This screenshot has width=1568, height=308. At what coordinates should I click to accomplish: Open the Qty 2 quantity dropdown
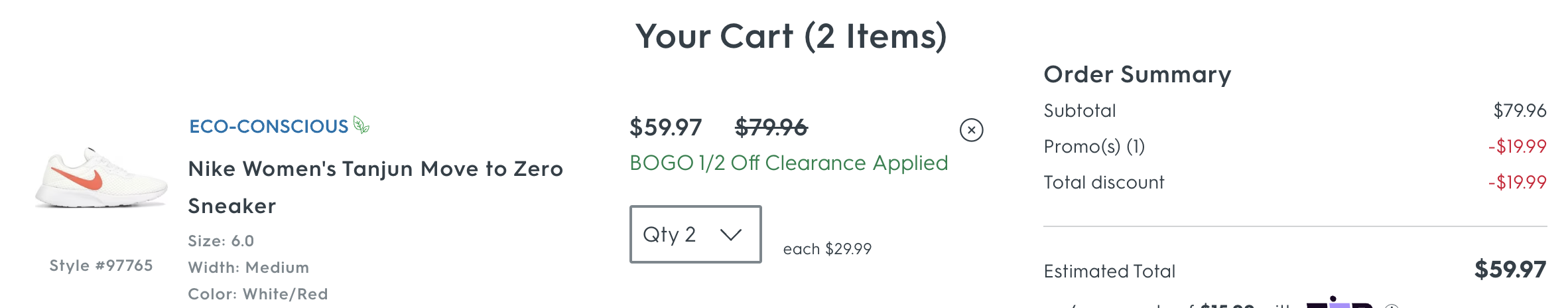point(695,234)
